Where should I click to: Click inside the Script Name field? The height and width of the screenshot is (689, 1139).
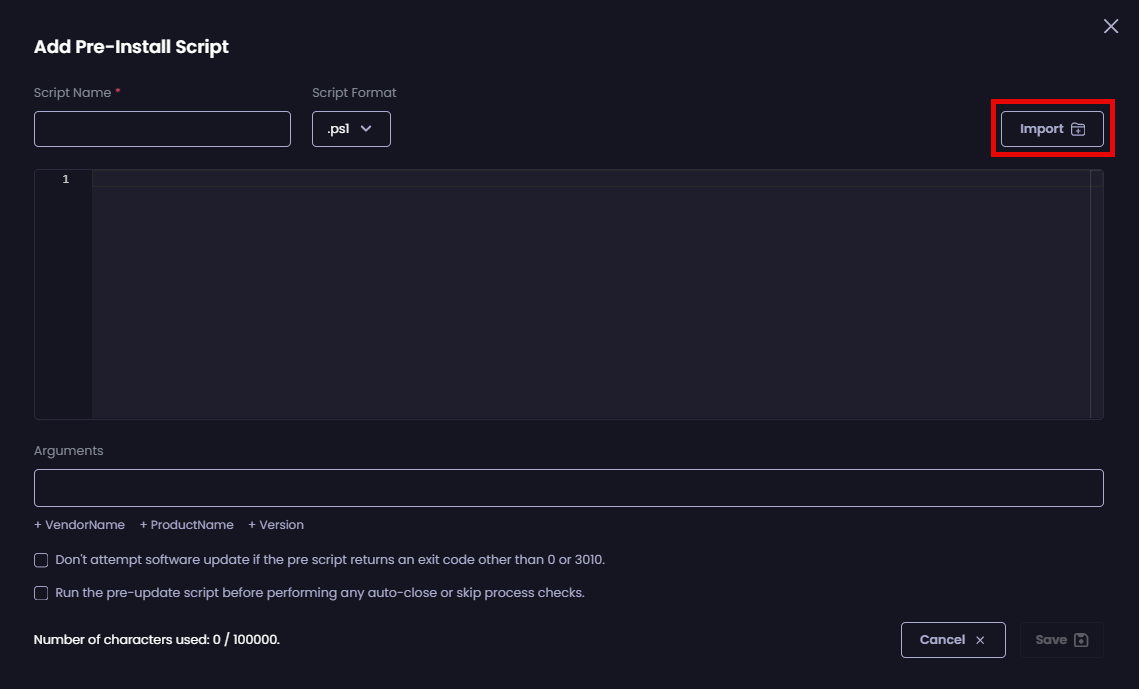(162, 128)
